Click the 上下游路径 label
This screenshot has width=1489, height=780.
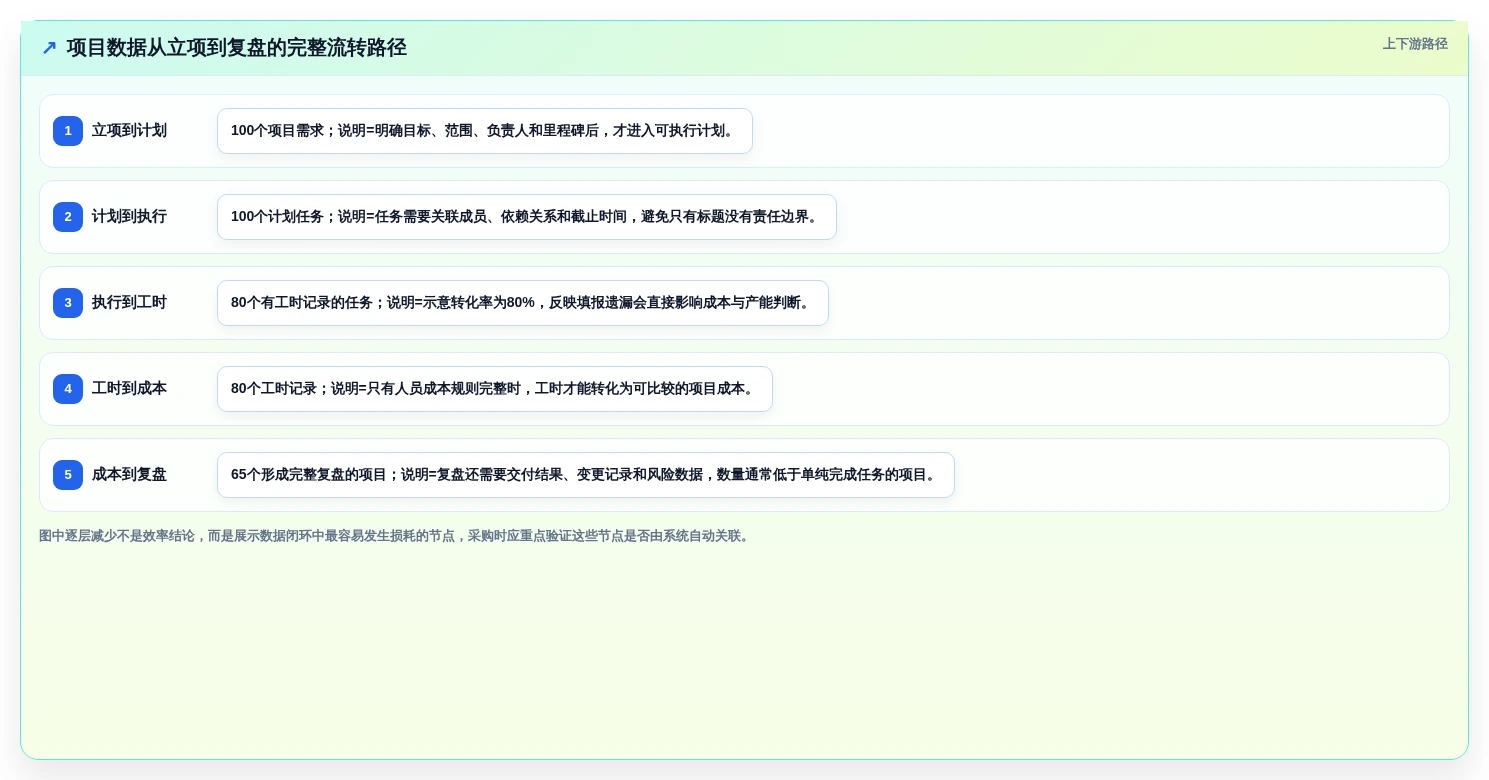[x=1415, y=44]
